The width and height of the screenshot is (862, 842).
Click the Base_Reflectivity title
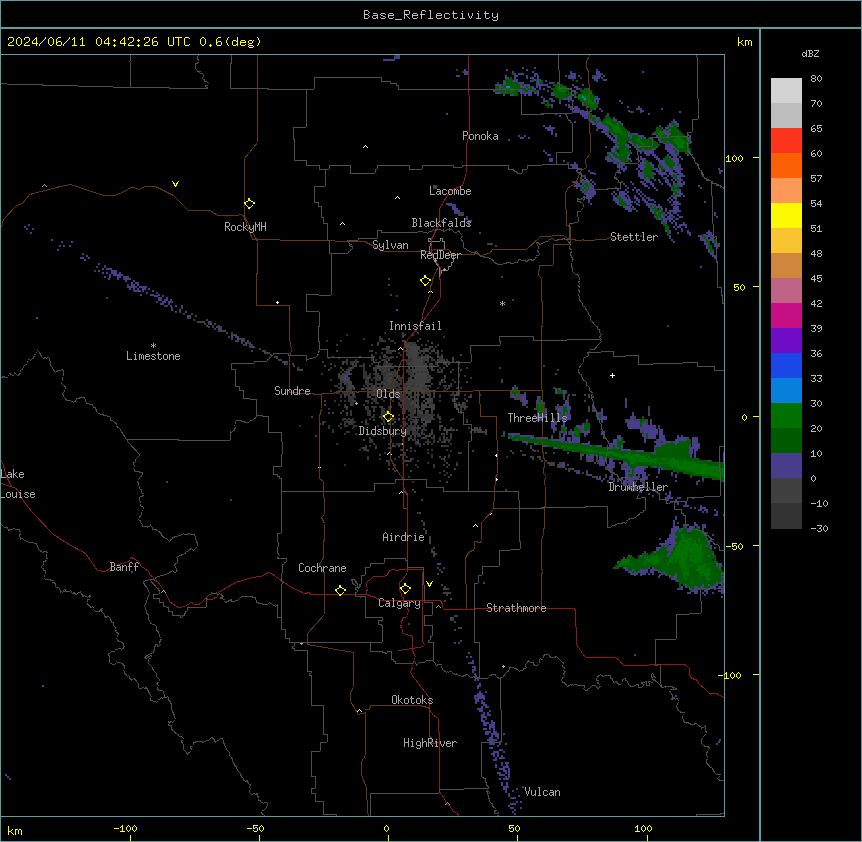(431, 15)
